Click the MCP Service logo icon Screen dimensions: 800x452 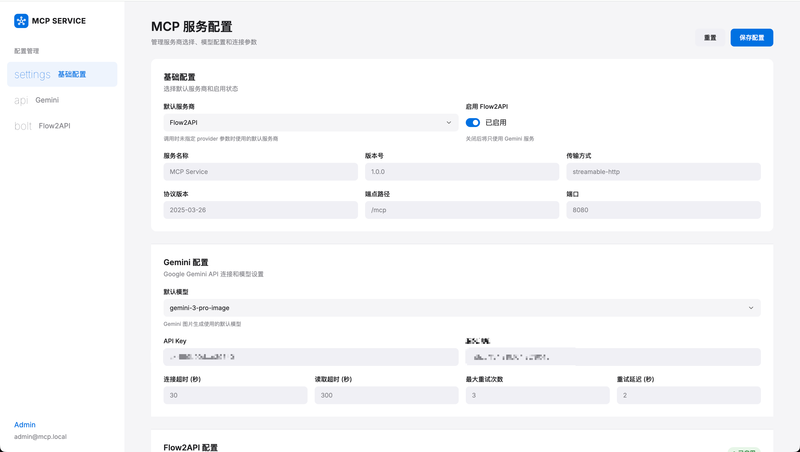click(x=21, y=21)
